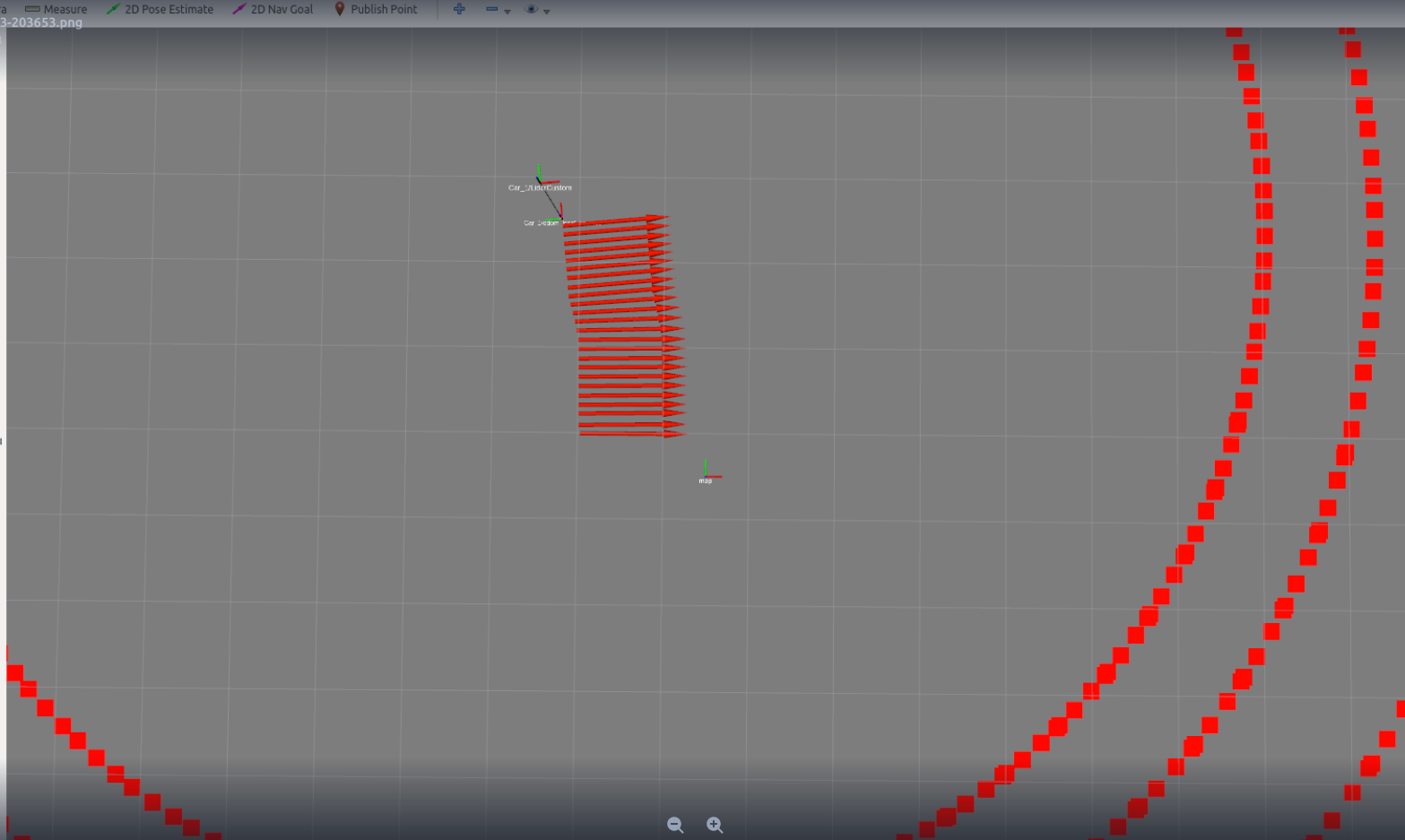1405x840 pixels.
Task: Expand the hidden left side panel notch
Action: pyautogui.click(x=2, y=441)
